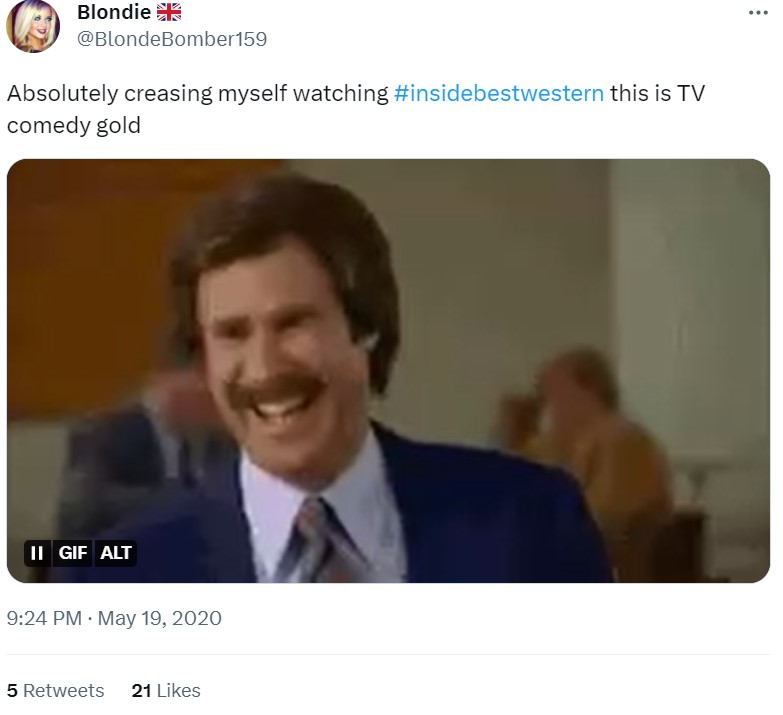Open the tweet's three-dot more options menu
The height and width of the screenshot is (715, 783).
click(756, 14)
